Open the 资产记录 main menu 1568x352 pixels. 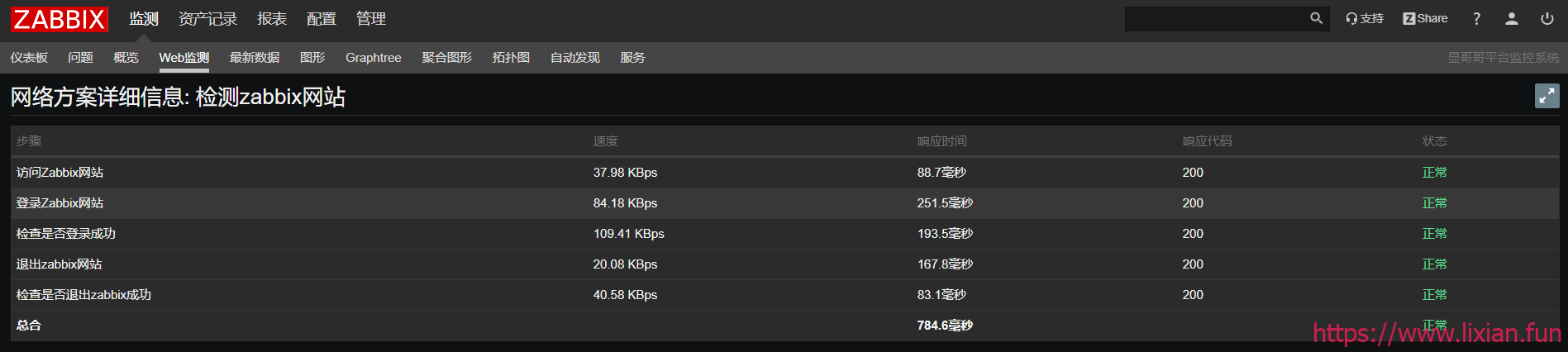click(x=207, y=19)
